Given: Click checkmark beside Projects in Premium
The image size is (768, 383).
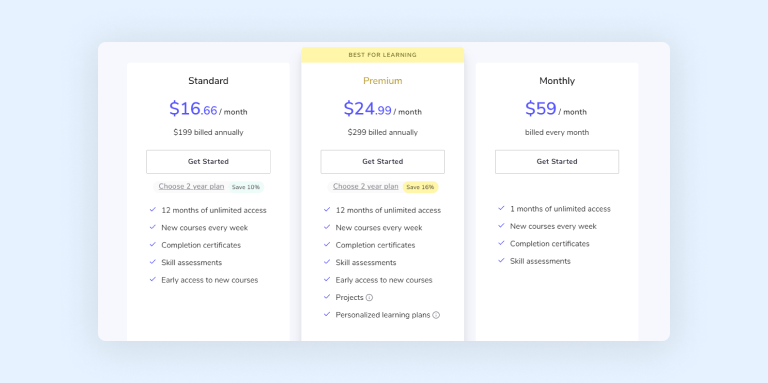Looking at the screenshot, I should click(x=327, y=296).
